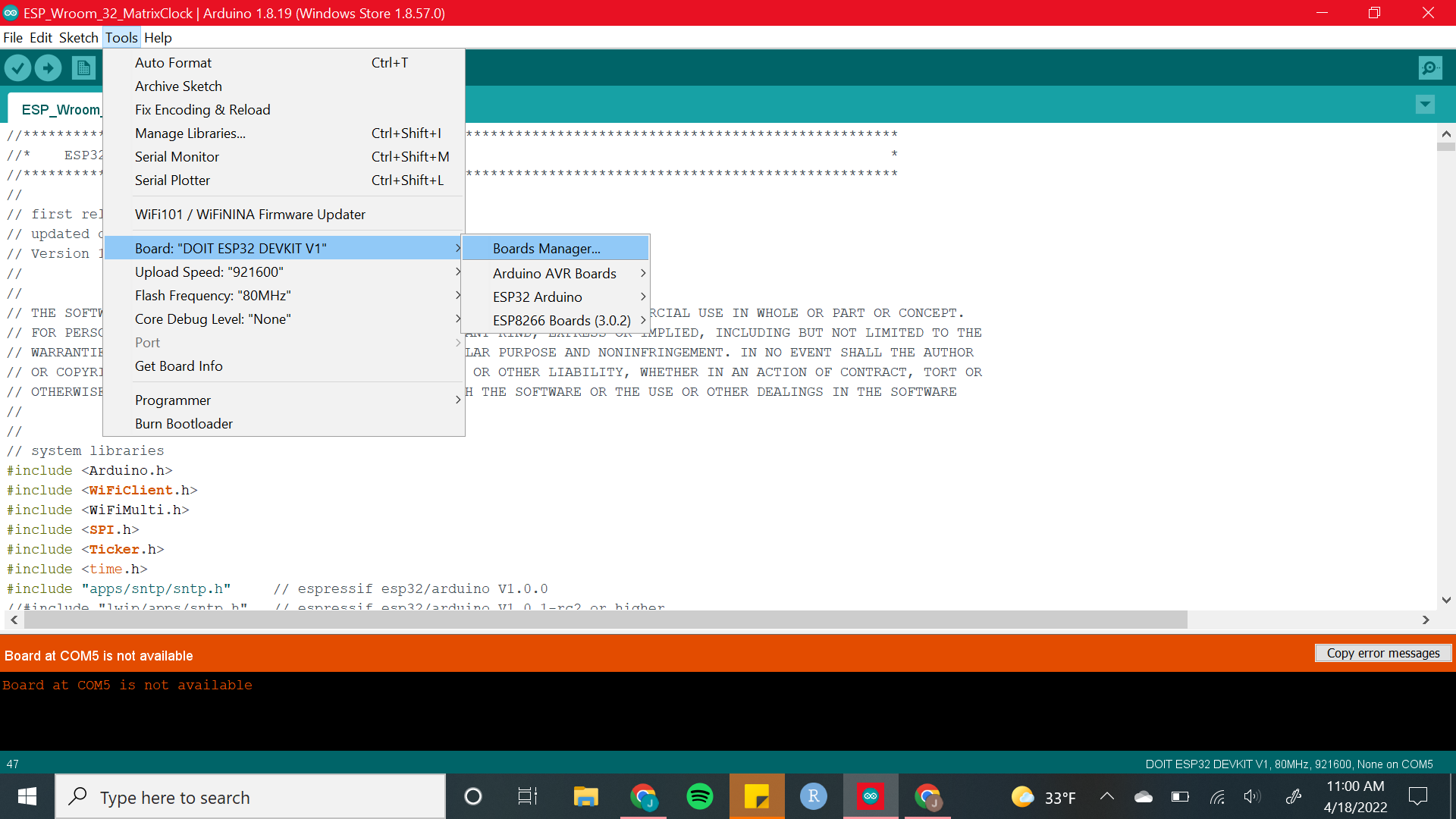Click the '#include <Ticker.h>' code line
Screen dimensions: 1456x819
coord(85,550)
